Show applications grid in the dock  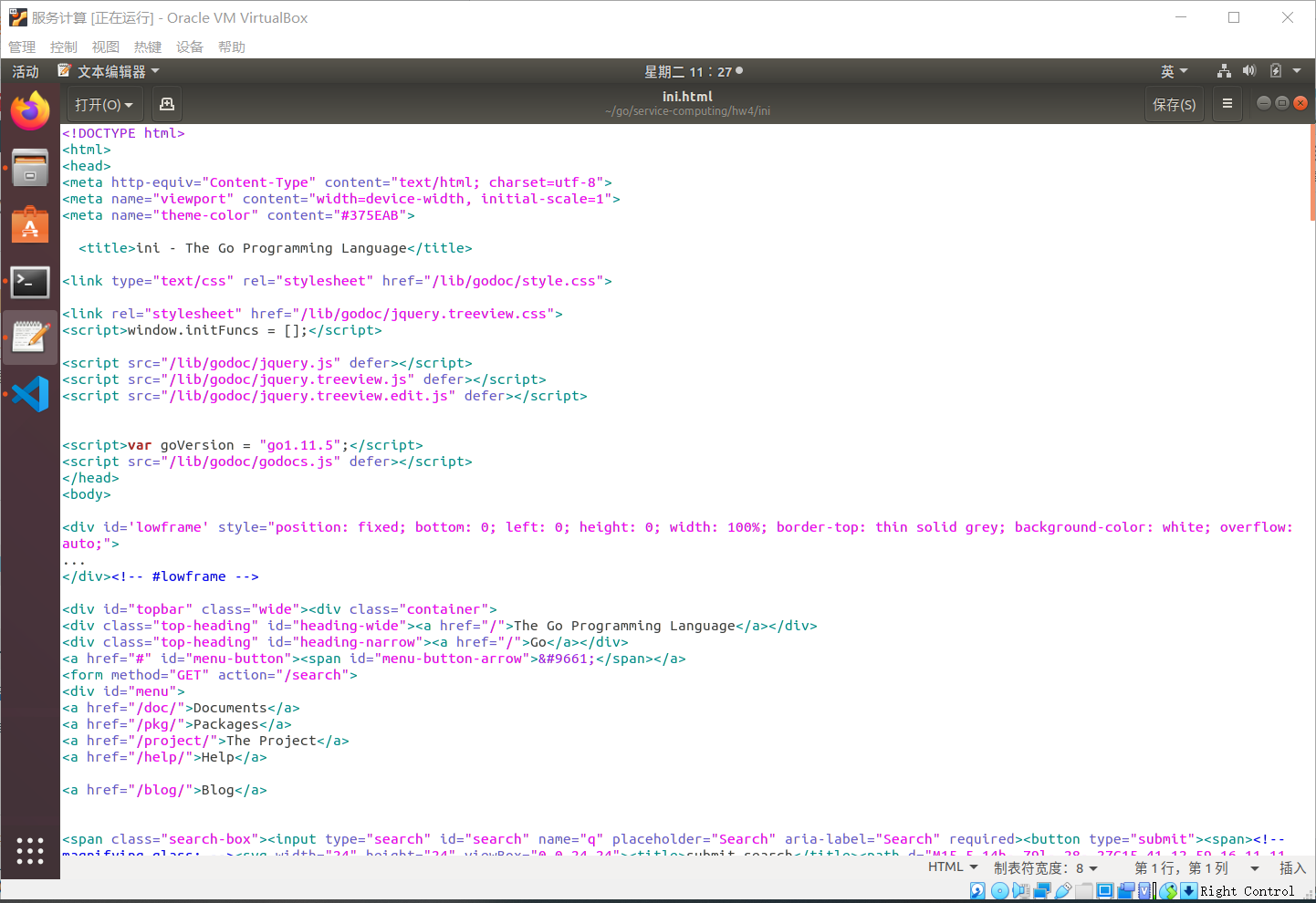pos(30,850)
